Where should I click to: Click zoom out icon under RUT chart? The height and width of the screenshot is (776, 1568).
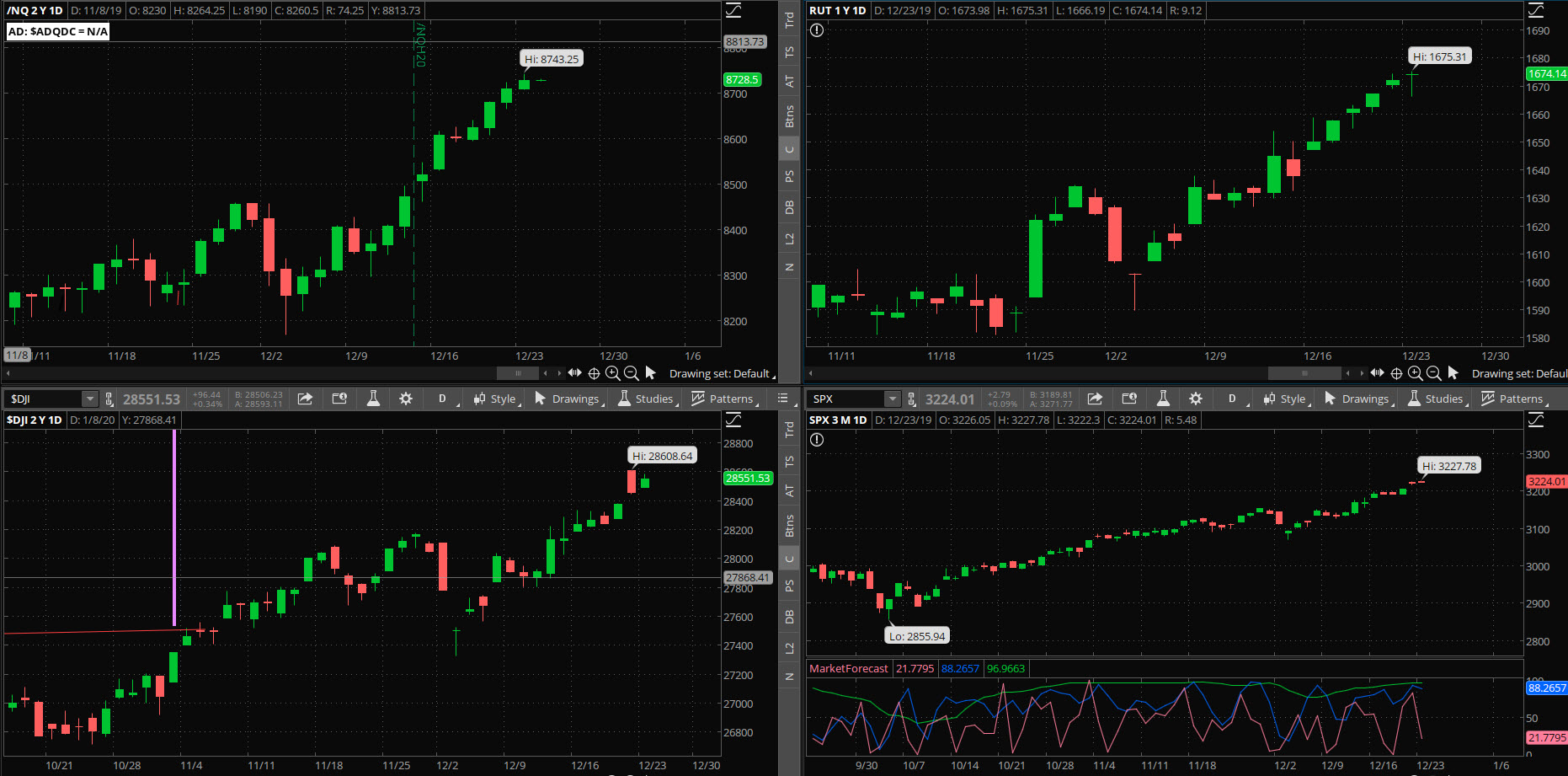tap(1433, 373)
